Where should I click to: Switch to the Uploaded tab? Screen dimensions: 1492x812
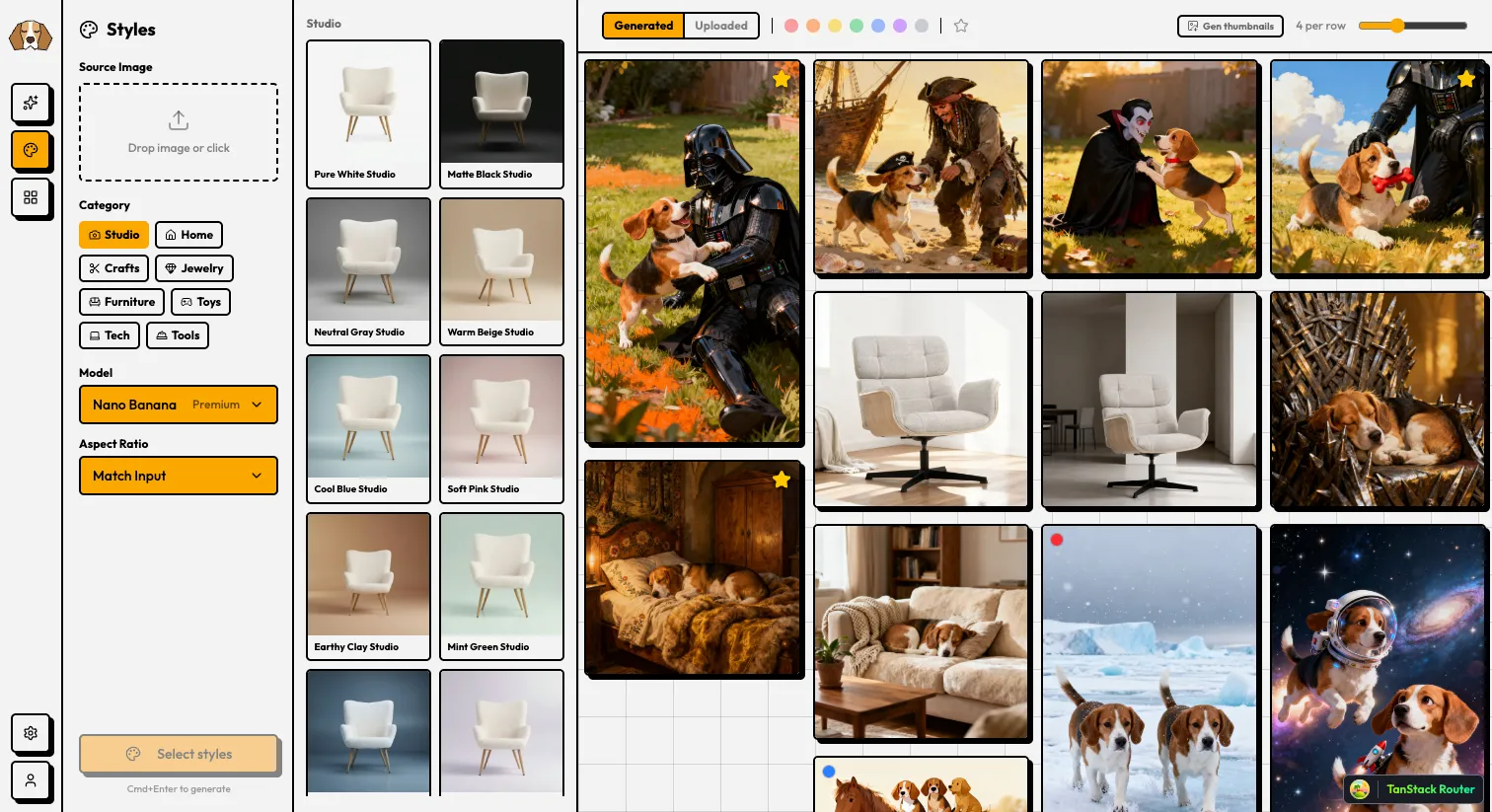[720, 26]
